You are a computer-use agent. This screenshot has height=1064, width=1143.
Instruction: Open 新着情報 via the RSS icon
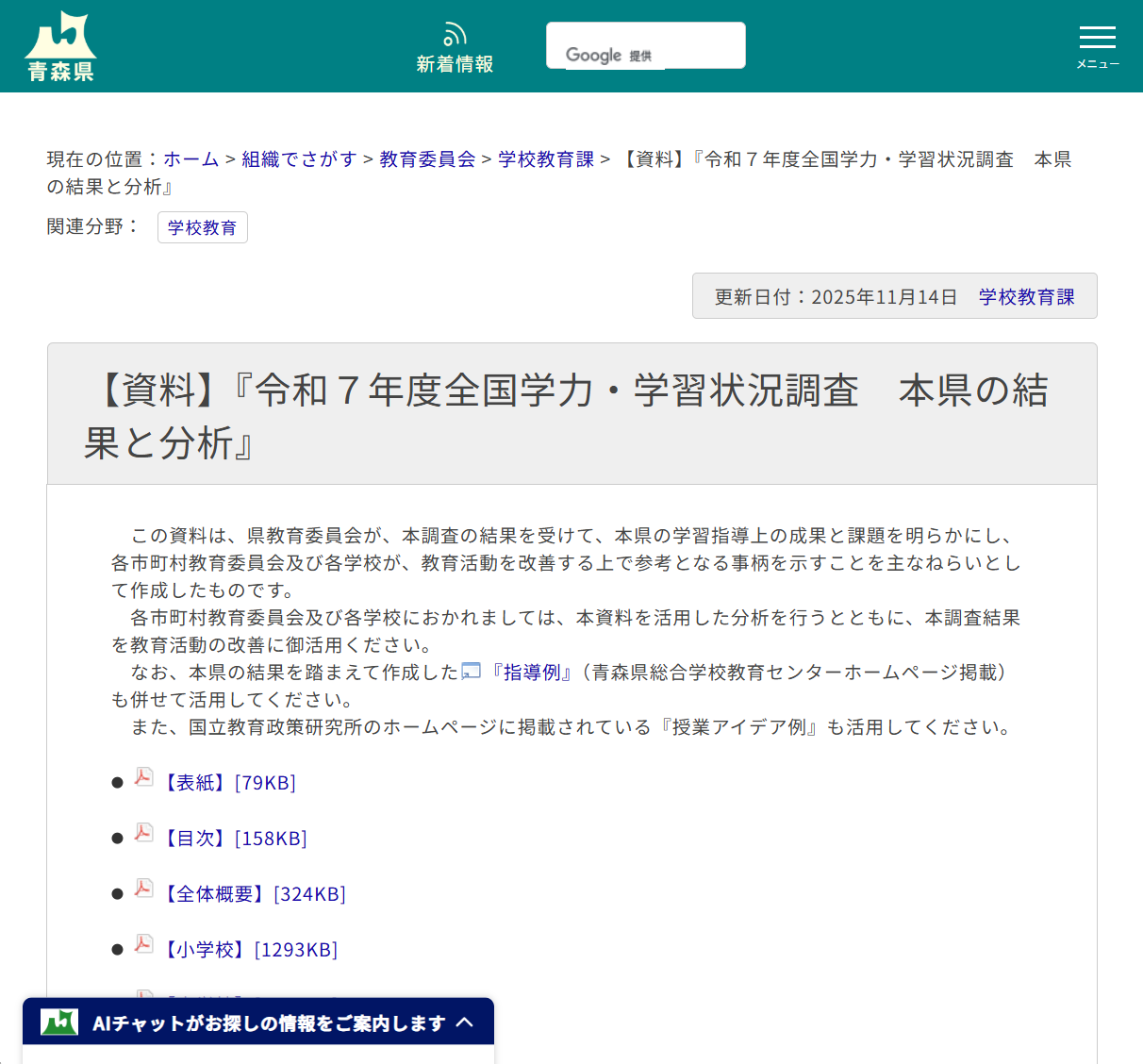[455, 34]
